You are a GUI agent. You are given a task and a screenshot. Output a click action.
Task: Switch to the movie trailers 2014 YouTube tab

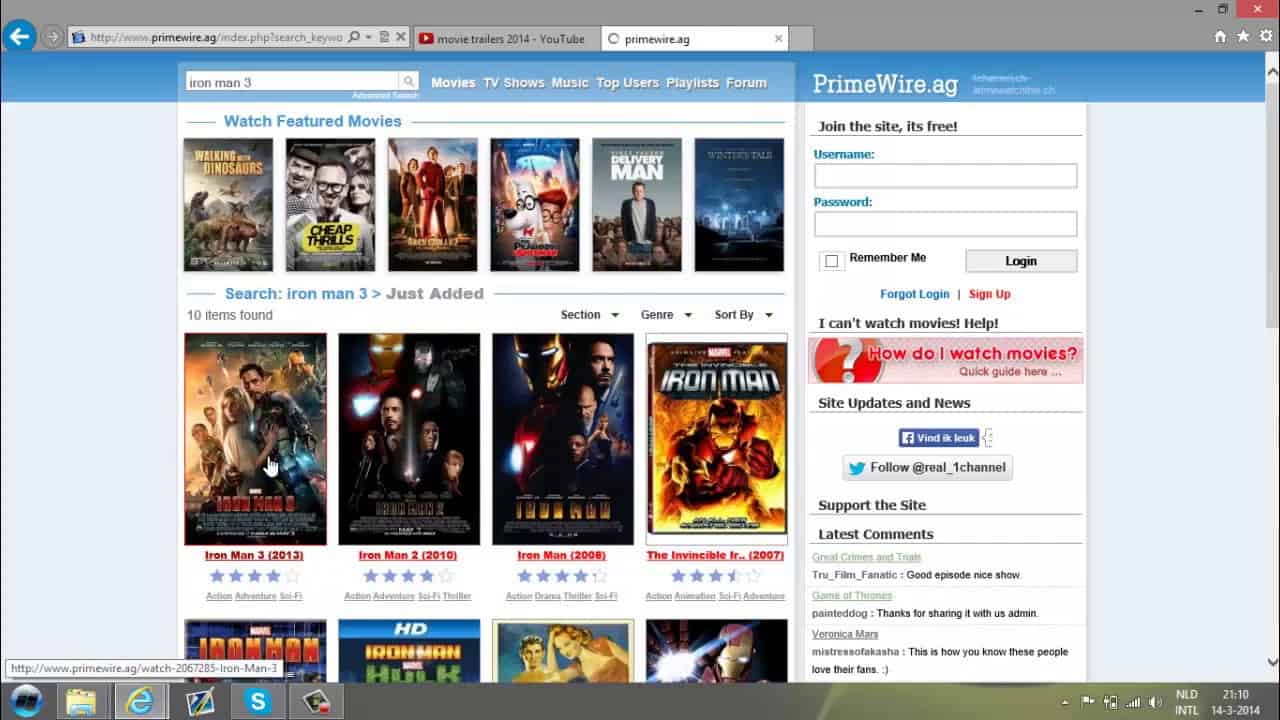(503, 38)
